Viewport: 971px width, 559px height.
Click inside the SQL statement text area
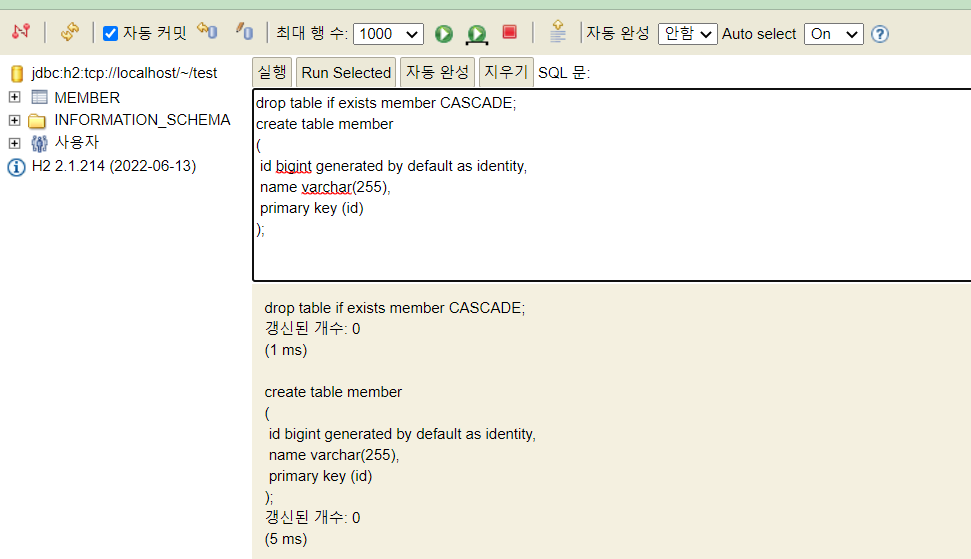(612, 185)
